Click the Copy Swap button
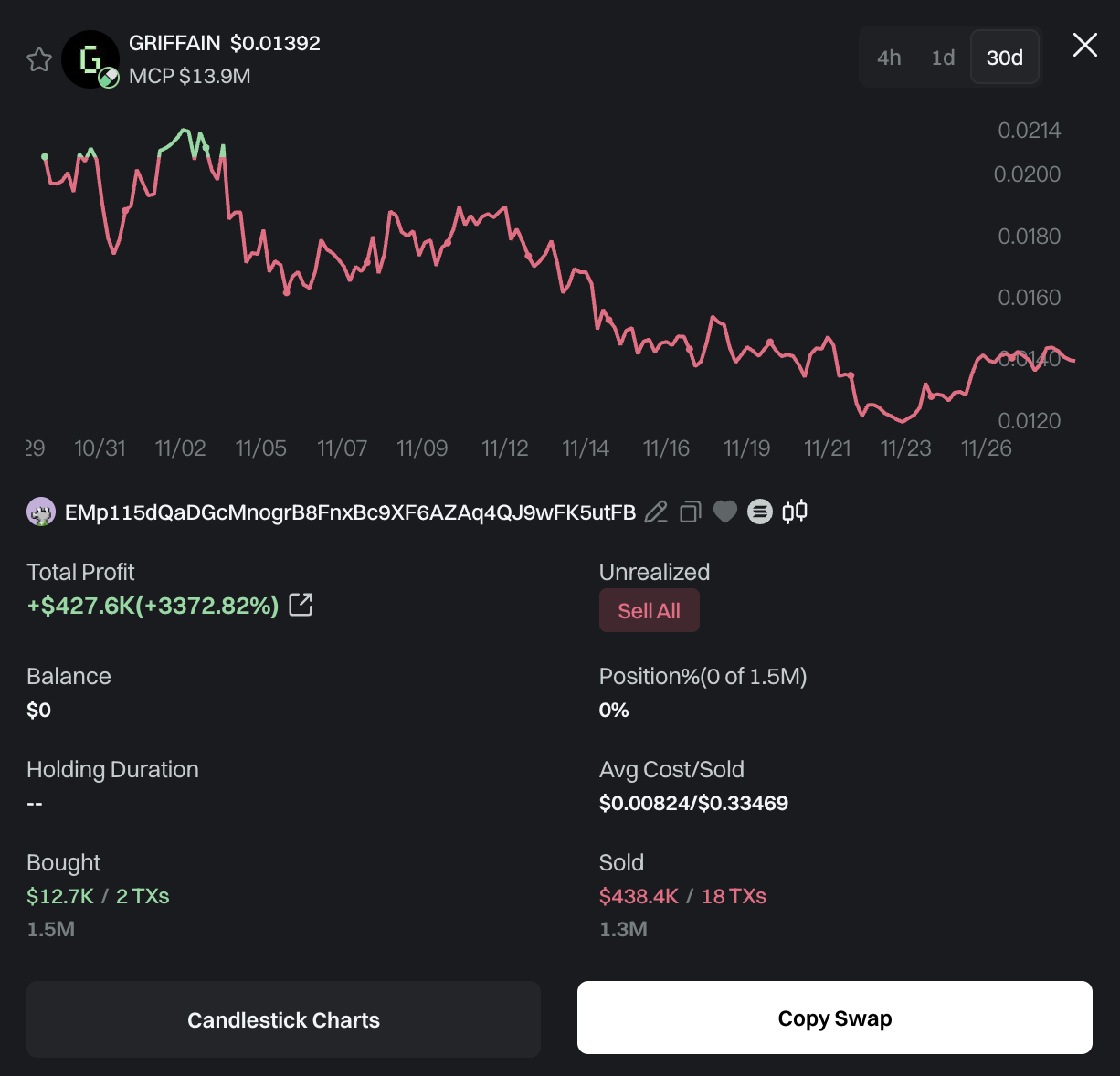The width and height of the screenshot is (1120, 1076). 834,1018
